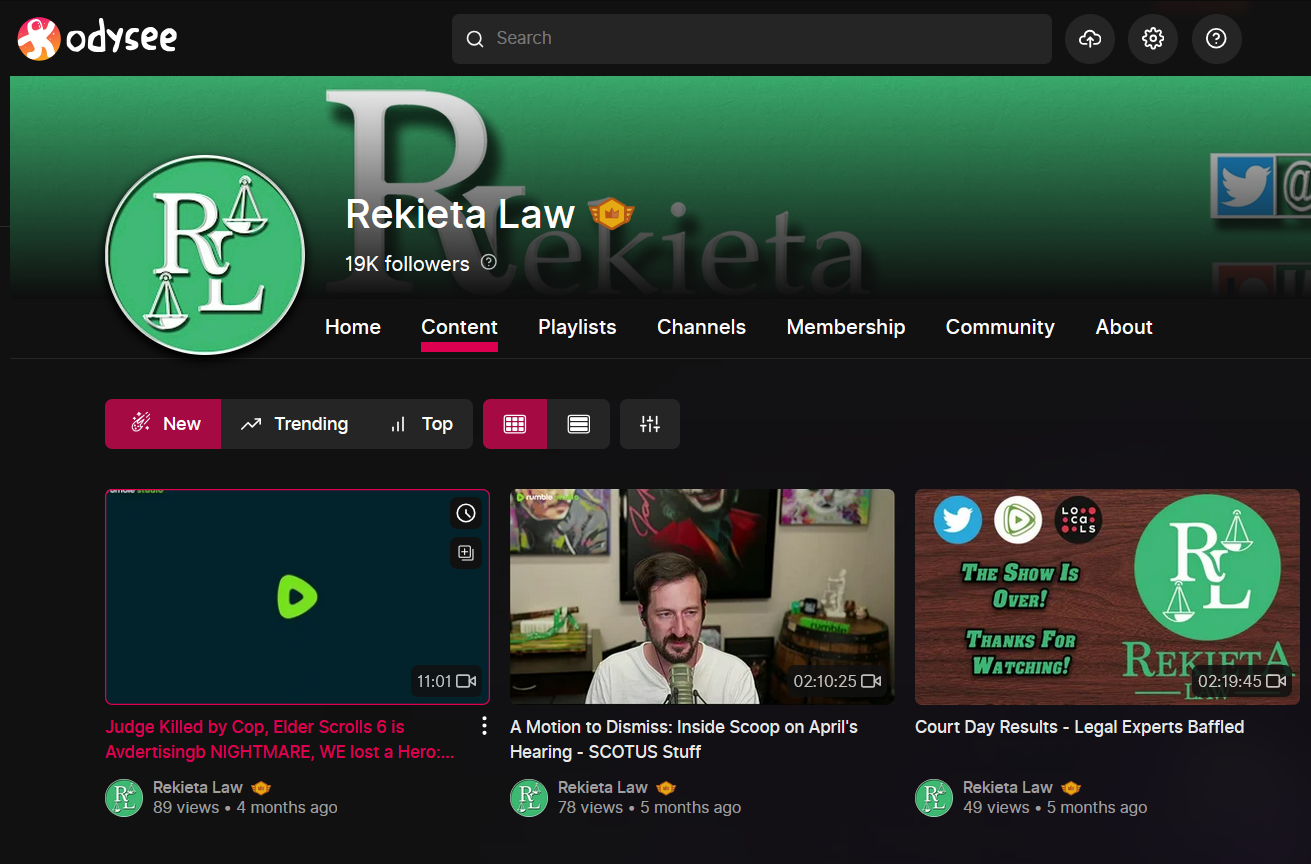The width and height of the screenshot is (1311, 864).
Task: Go to the Membership tab
Action: click(x=846, y=327)
